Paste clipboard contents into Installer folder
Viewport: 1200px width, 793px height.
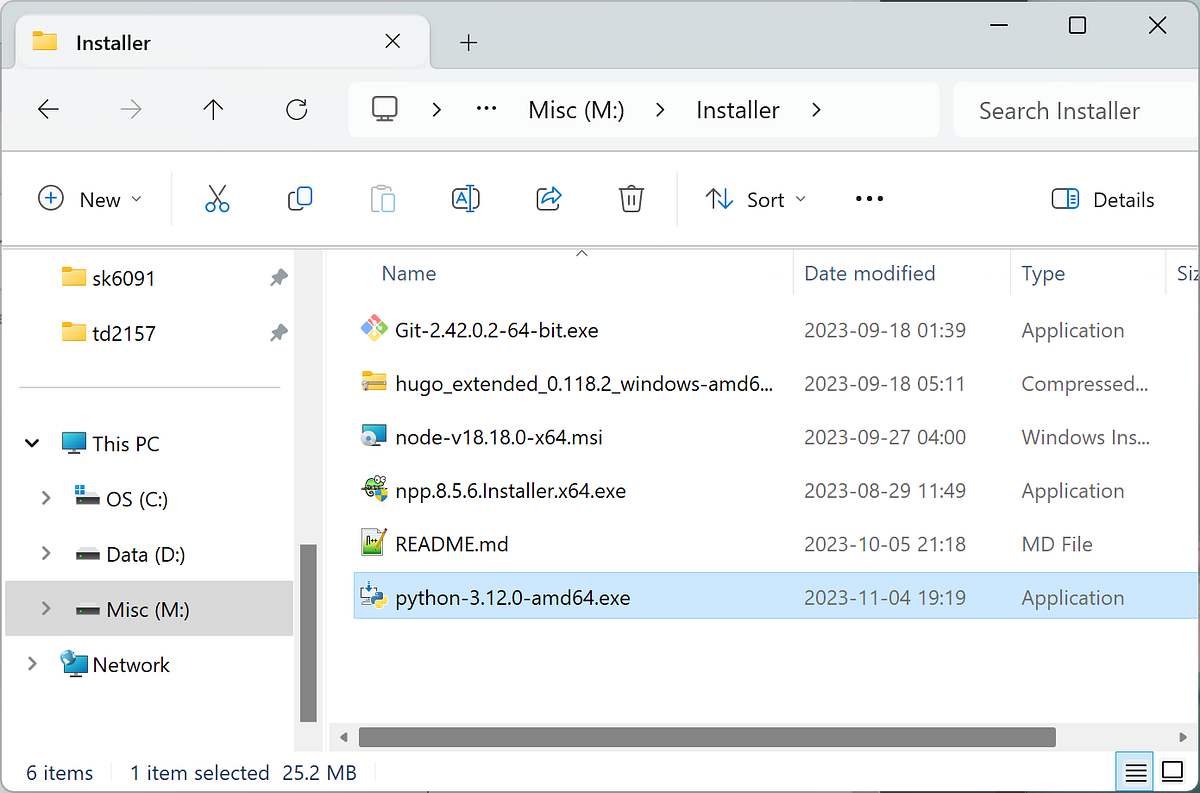tap(383, 199)
